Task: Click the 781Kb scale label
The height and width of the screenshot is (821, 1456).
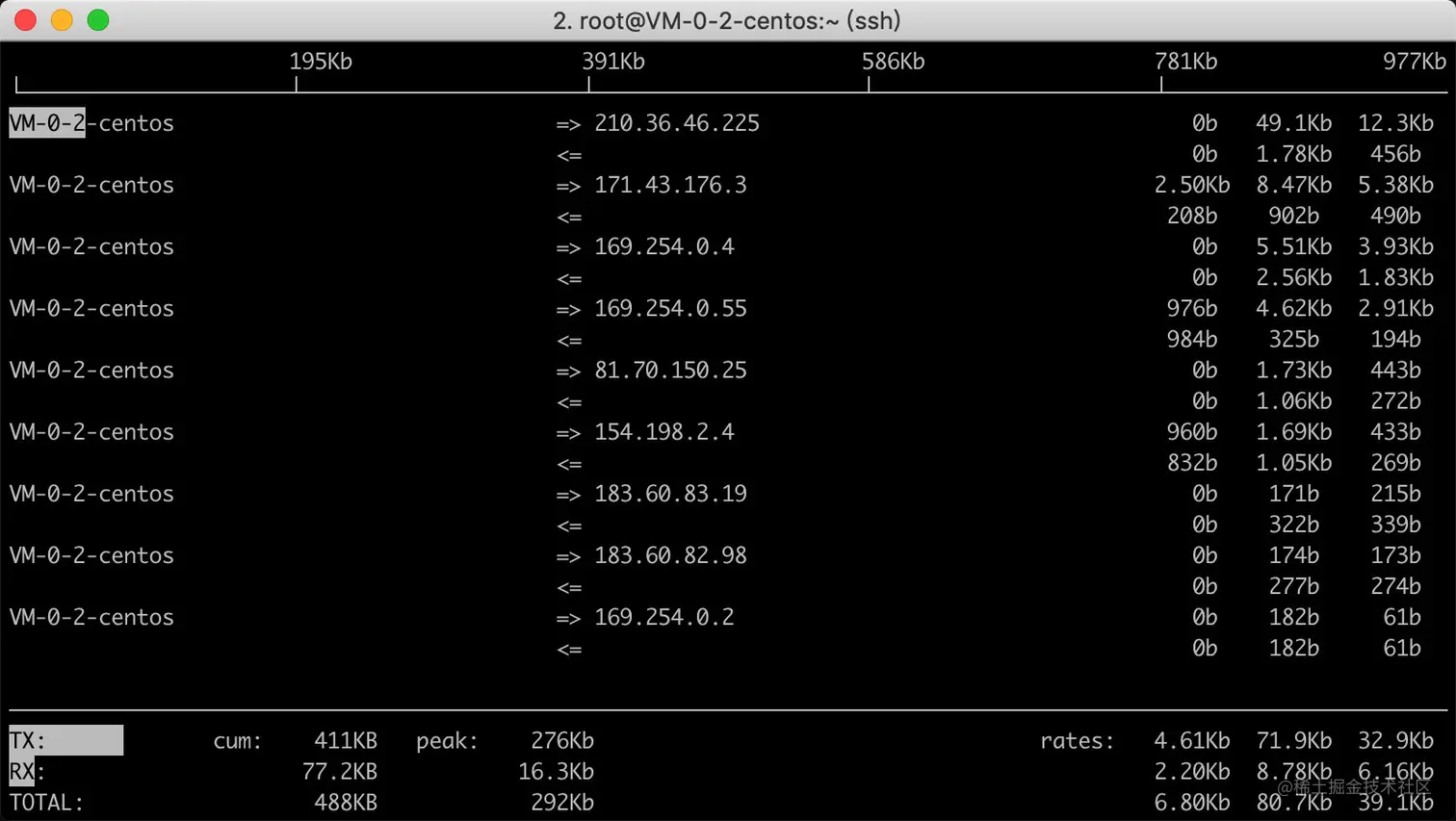Action: pos(1186,62)
